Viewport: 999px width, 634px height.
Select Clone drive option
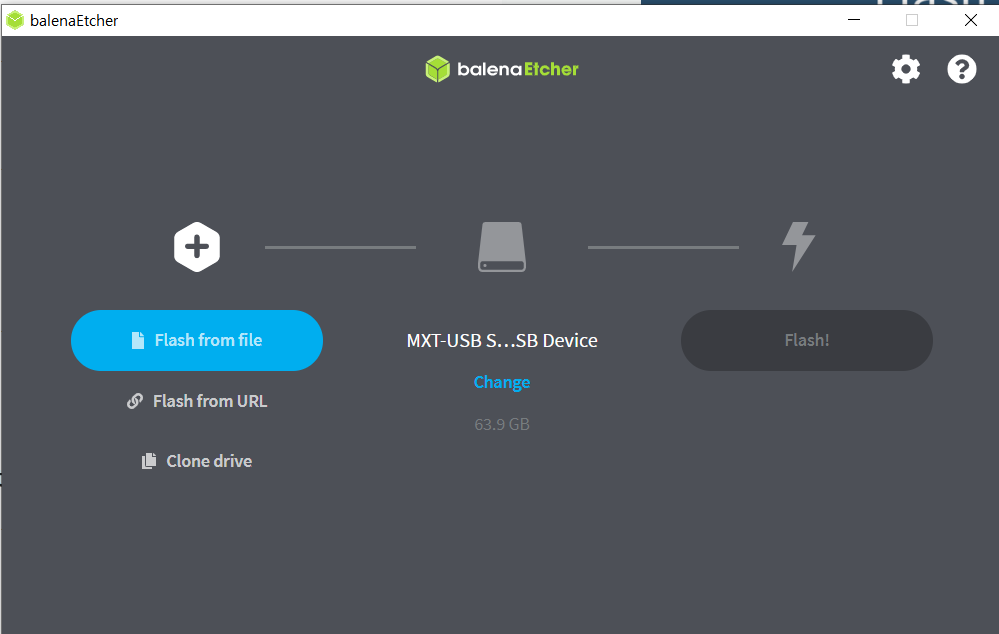tap(197, 461)
